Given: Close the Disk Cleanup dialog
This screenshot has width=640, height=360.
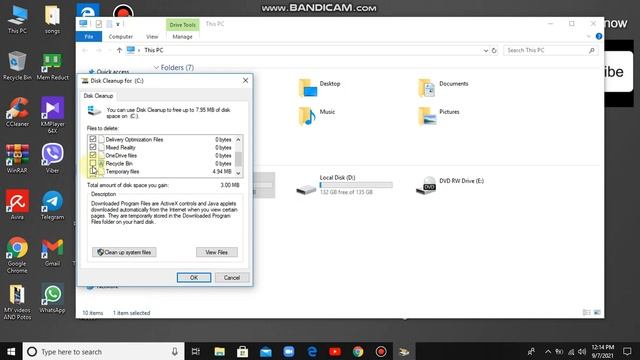Looking at the screenshot, I should (x=245, y=80).
